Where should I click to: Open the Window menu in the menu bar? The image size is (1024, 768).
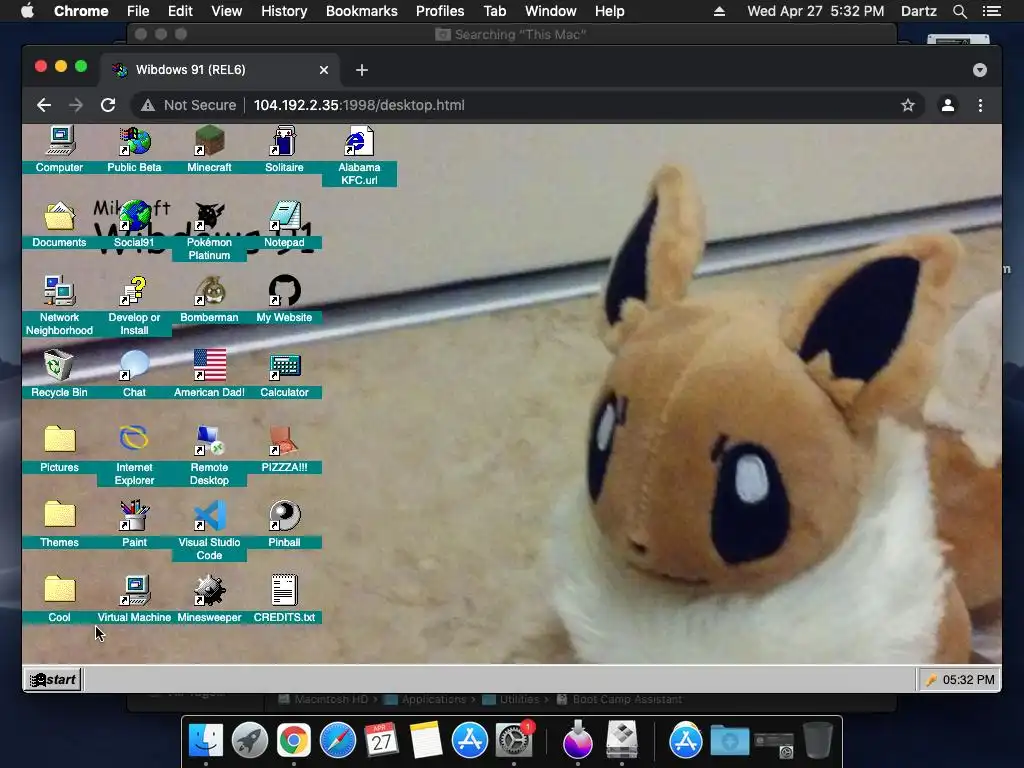point(551,11)
